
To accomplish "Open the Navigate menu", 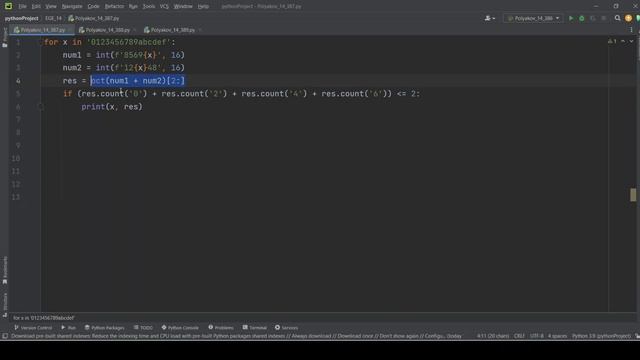I will tap(72, 7).
